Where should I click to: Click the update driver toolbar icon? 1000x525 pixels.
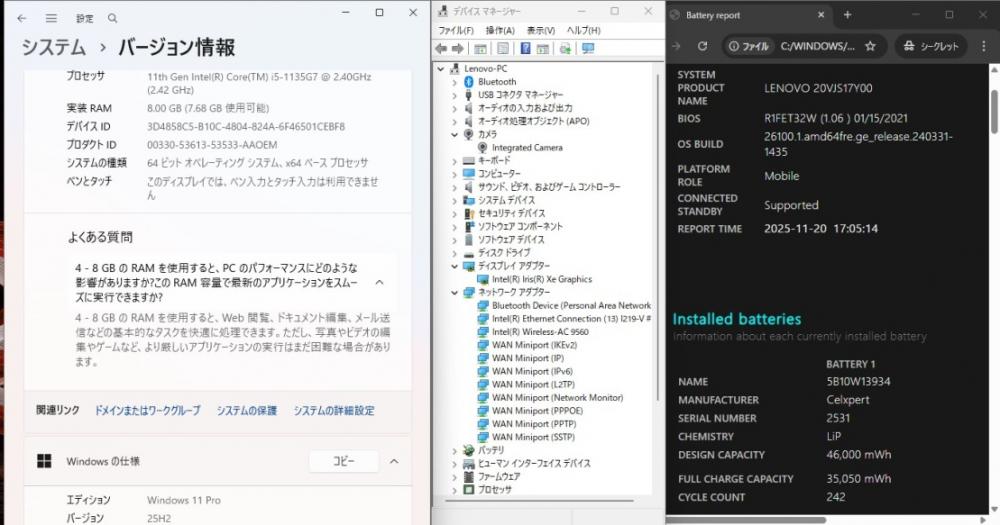565,48
